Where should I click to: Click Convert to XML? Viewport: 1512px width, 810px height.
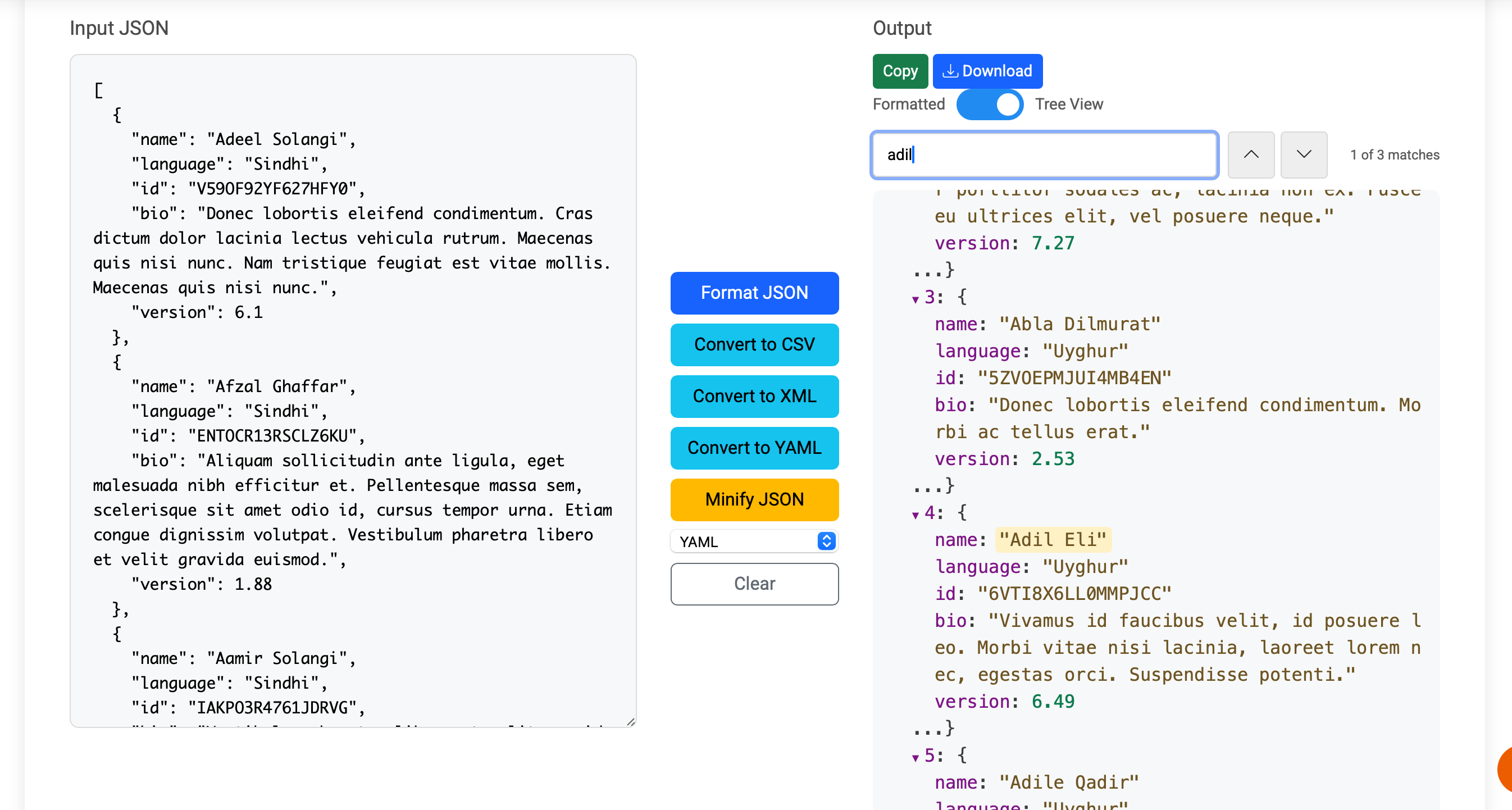click(754, 396)
